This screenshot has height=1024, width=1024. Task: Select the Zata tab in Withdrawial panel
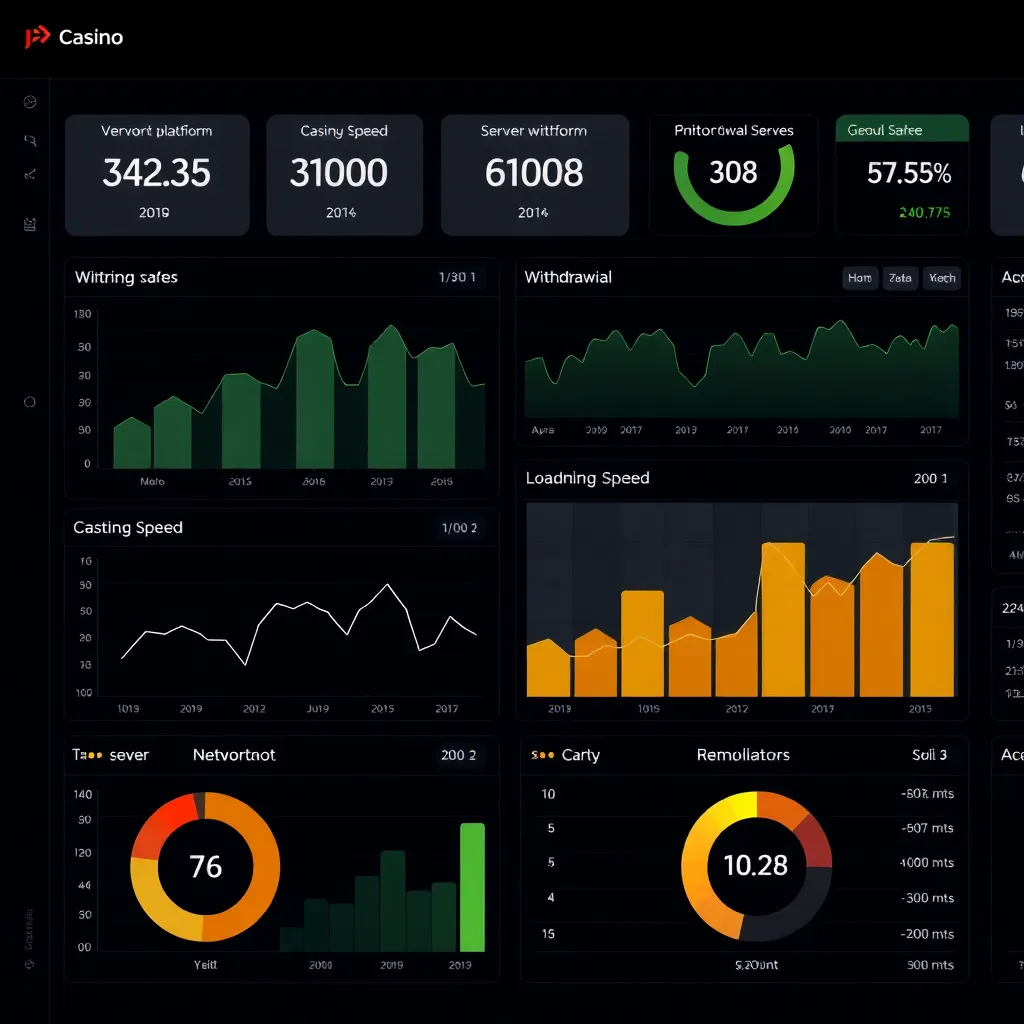point(900,279)
